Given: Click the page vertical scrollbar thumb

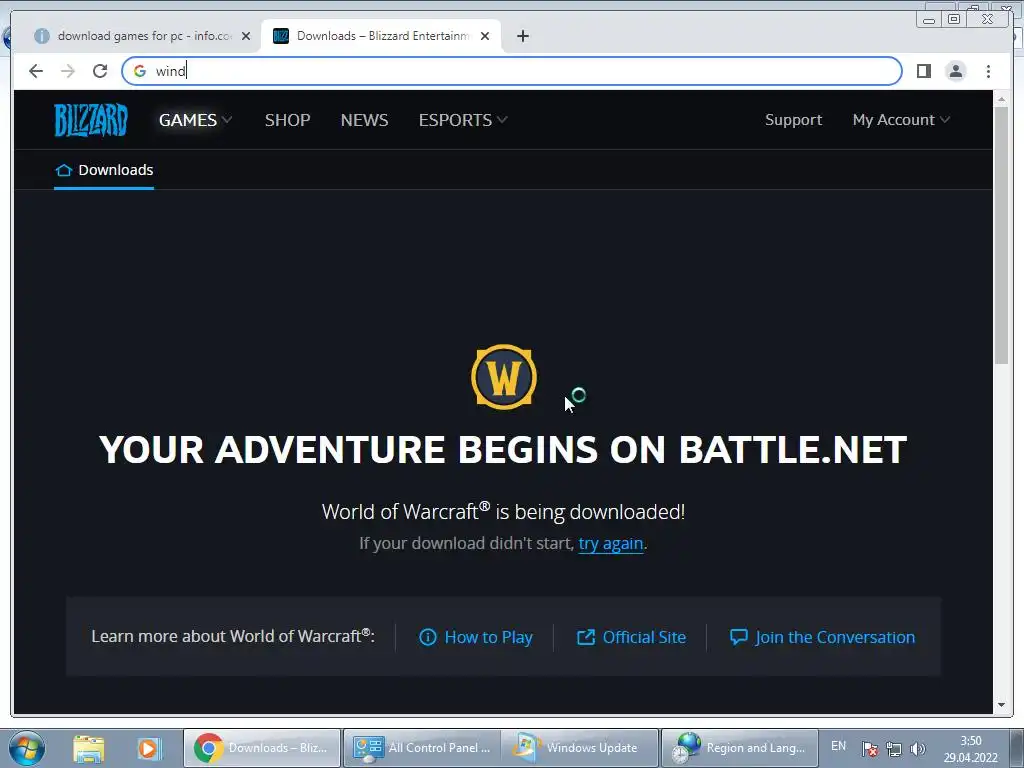Looking at the screenshot, I should (1001, 235).
